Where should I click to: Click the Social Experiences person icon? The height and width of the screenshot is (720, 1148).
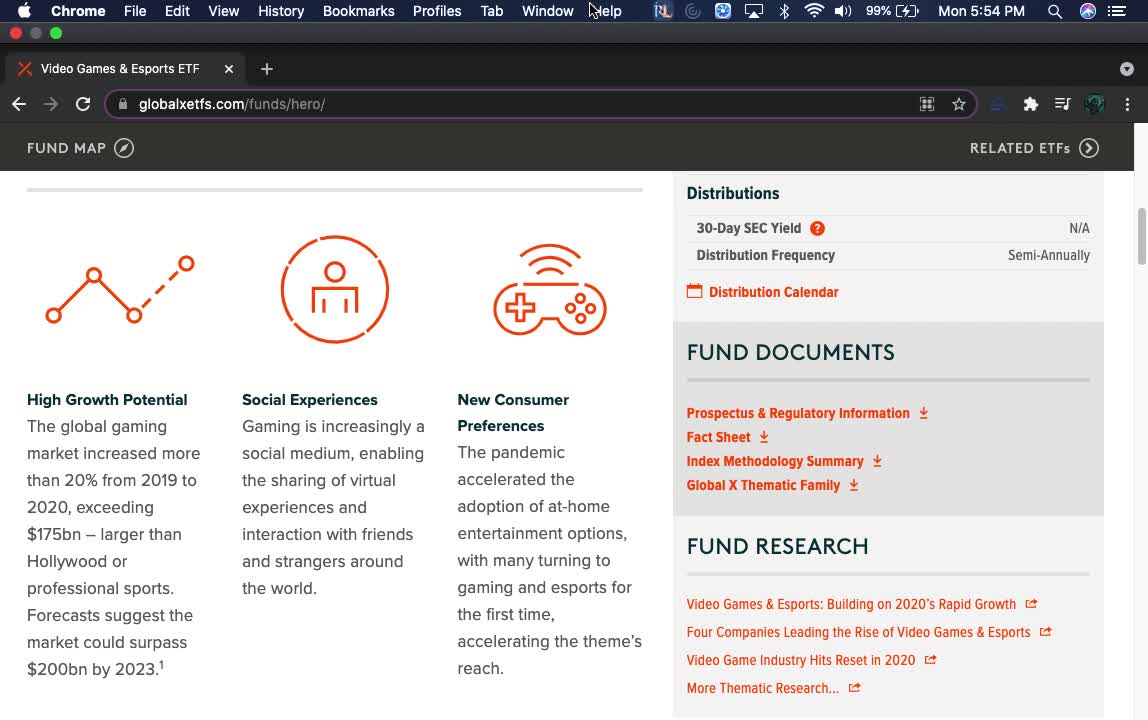click(x=335, y=289)
